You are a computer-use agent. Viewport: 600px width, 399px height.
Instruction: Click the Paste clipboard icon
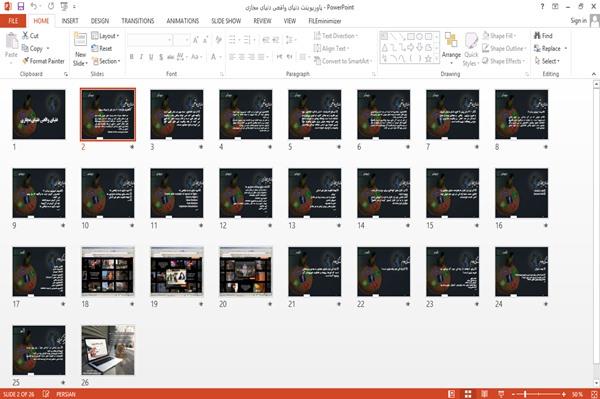[x=11, y=41]
